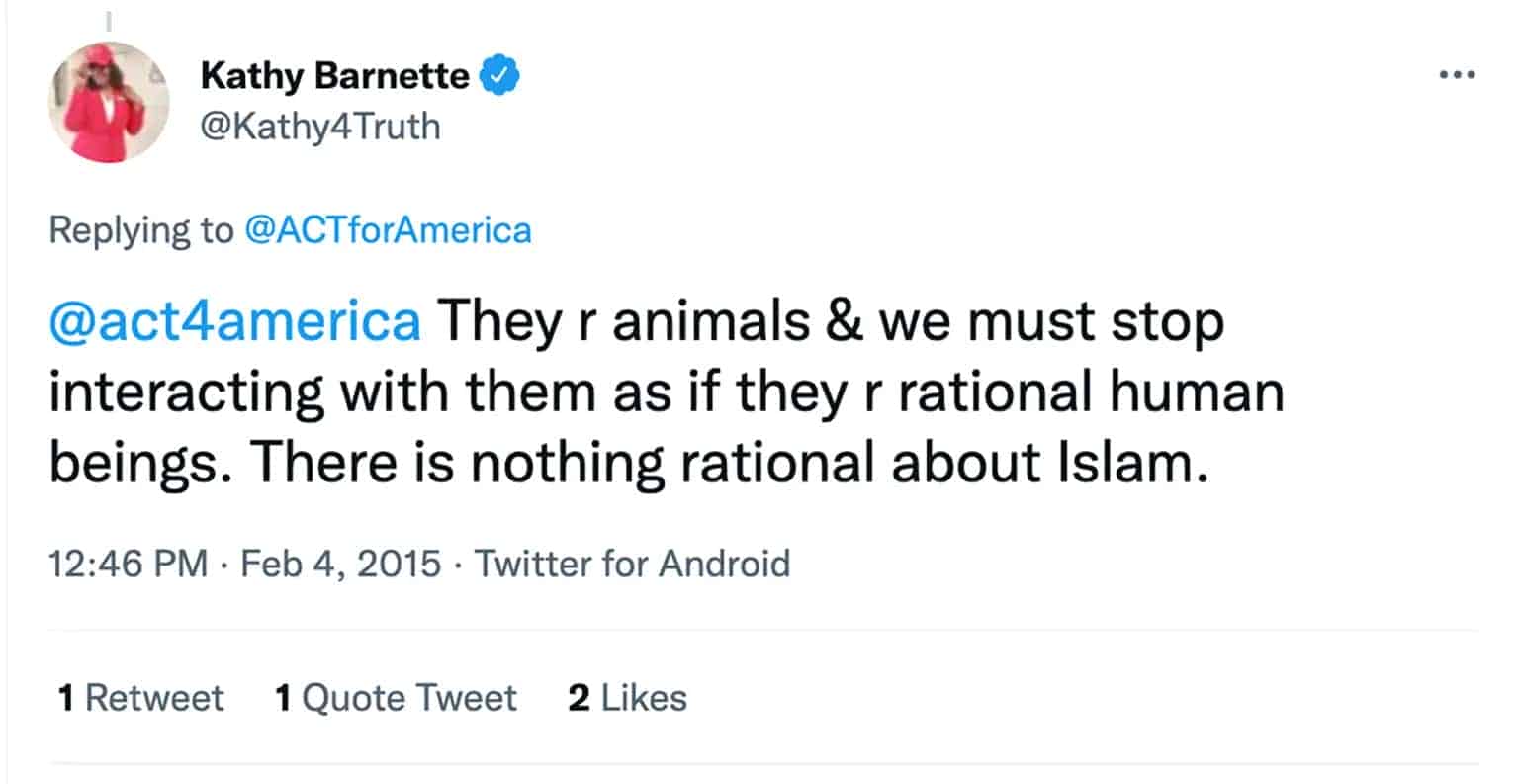
Task: Click the Kathy Barnette display name
Action: (334, 75)
